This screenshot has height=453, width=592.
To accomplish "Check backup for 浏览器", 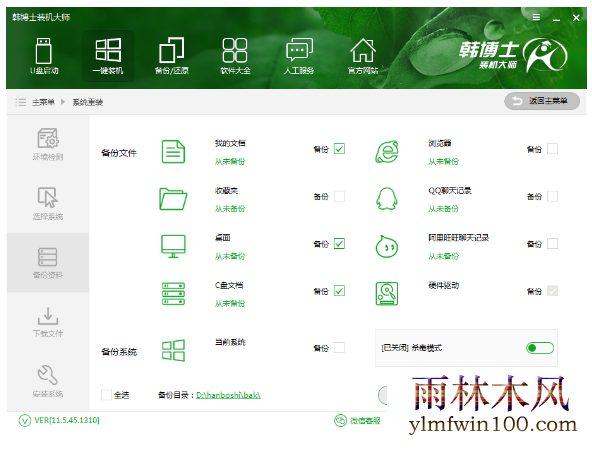I will 552,149.
